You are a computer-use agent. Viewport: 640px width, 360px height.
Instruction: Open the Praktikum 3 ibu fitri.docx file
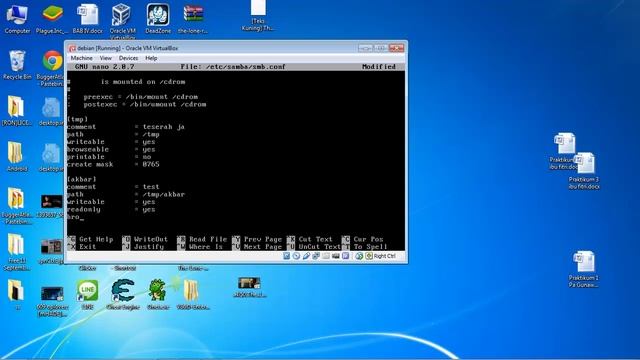click(584, 171)
